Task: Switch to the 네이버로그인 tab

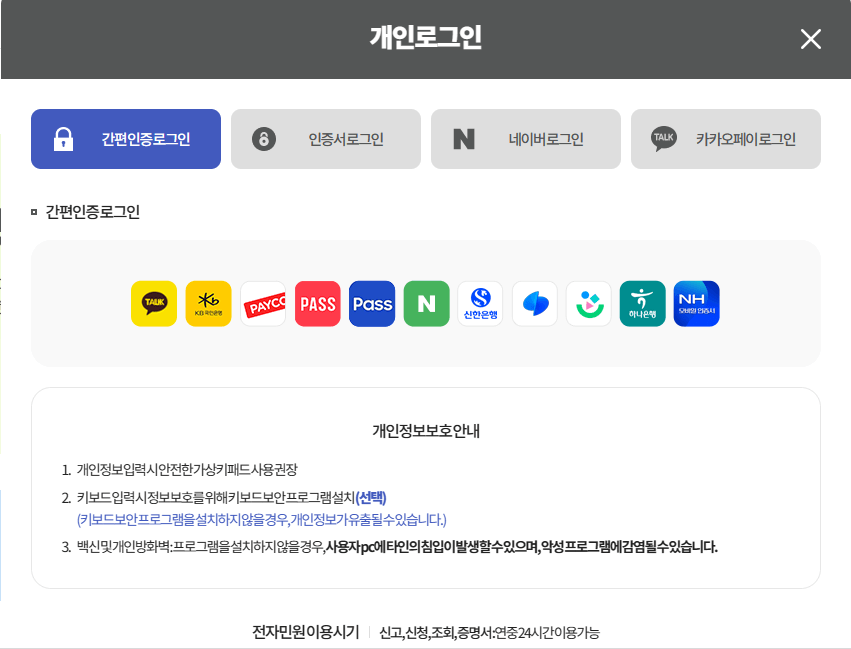Action: coord(526,139)
